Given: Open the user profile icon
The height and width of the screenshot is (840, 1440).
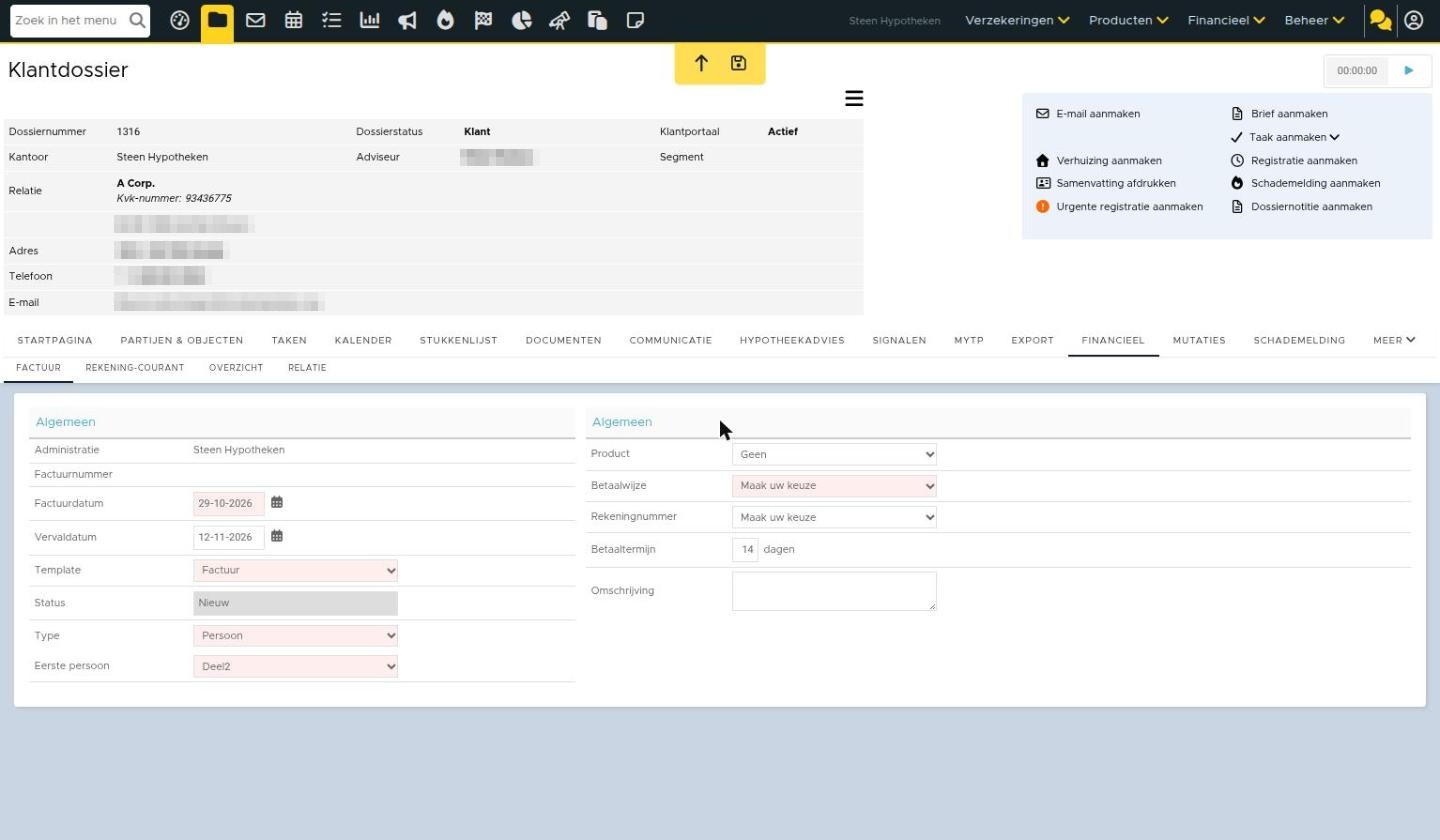Looking at the screenshot, I should click(1414, 20).
